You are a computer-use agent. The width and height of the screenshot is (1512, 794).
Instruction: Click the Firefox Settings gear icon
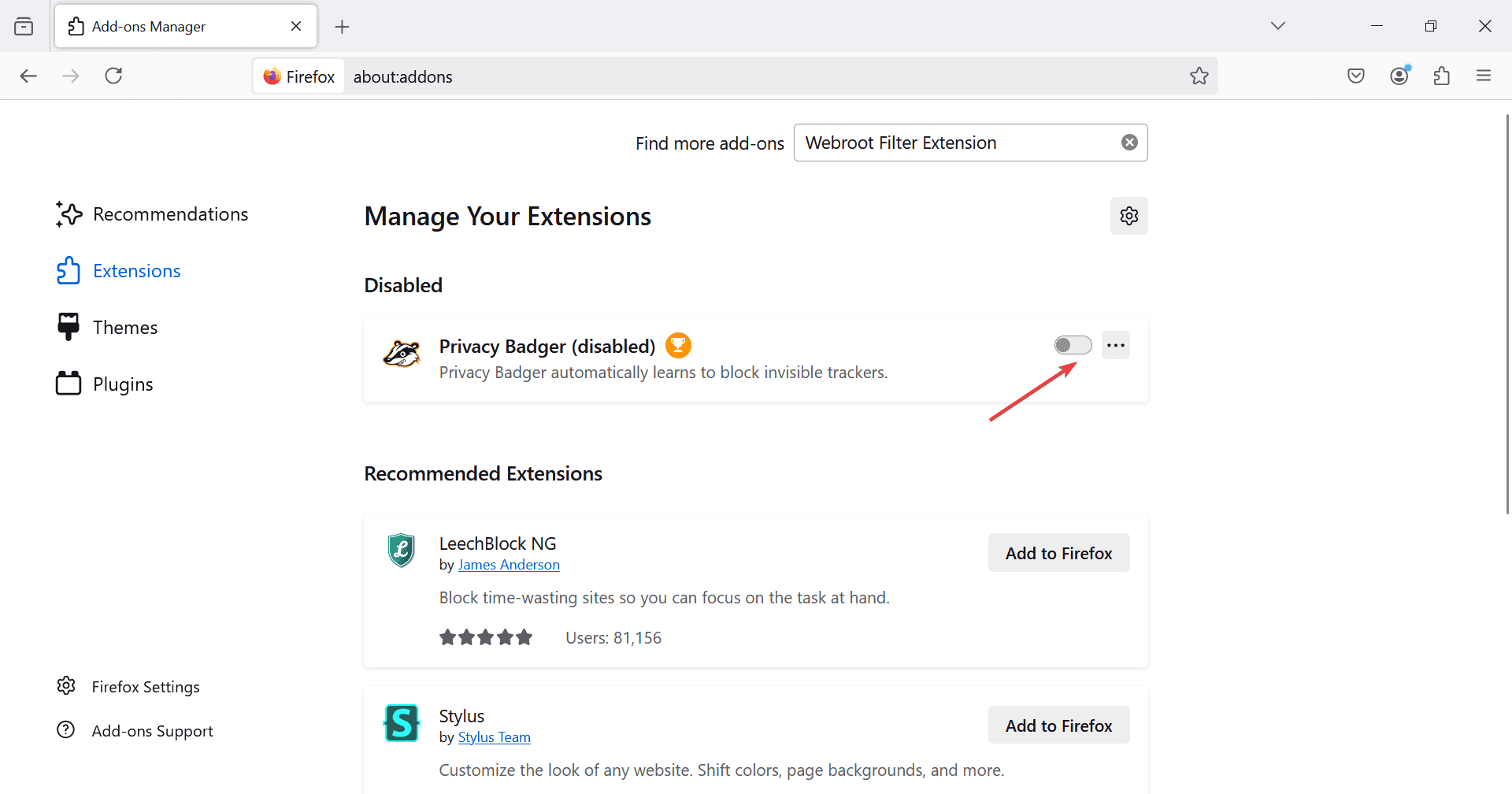click(x=66, y=686)
